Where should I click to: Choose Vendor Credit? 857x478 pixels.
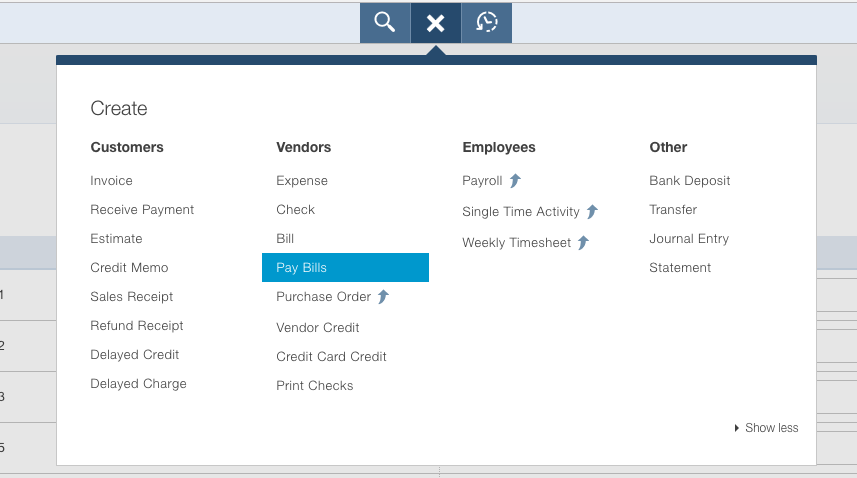tap(318, 328)
